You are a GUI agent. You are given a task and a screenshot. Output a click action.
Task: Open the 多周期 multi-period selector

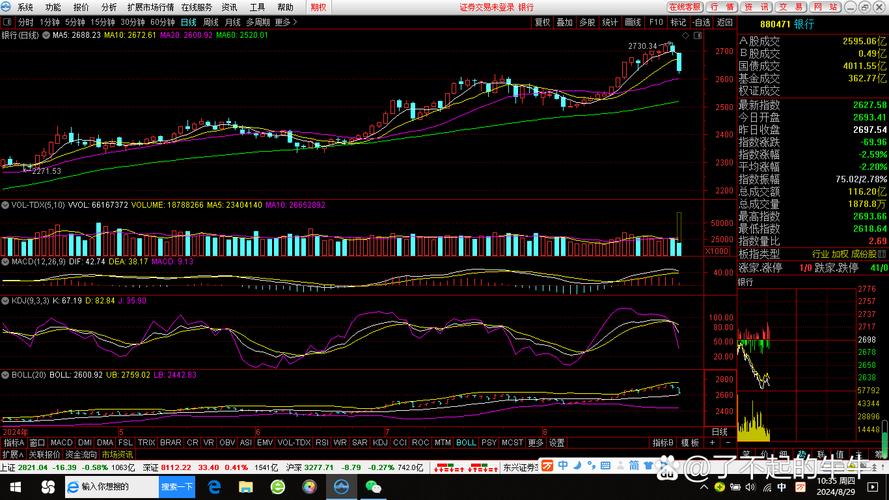pos(257,21)
